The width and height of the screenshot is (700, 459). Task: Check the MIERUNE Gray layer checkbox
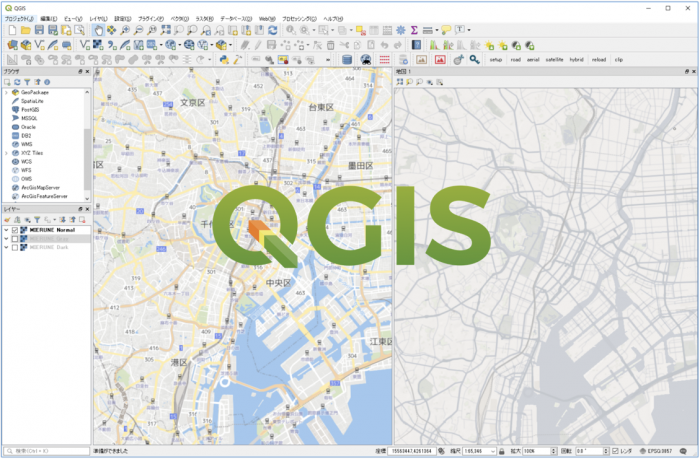[15, 239]
